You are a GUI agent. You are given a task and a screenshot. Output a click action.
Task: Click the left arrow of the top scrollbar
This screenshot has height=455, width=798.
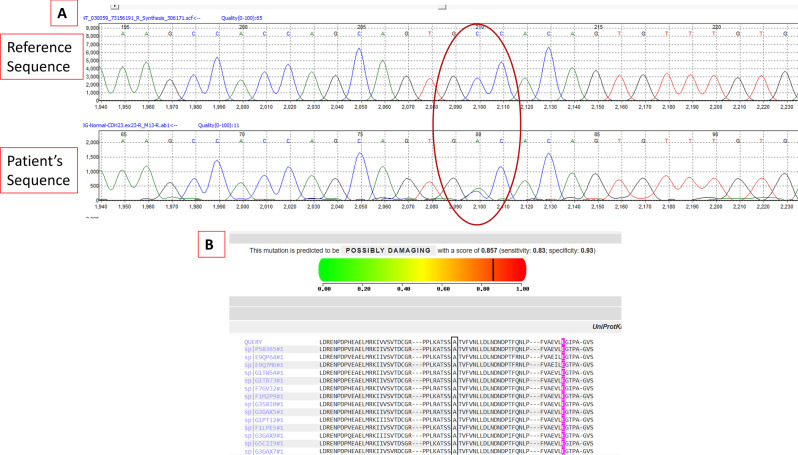coord(115,7)
